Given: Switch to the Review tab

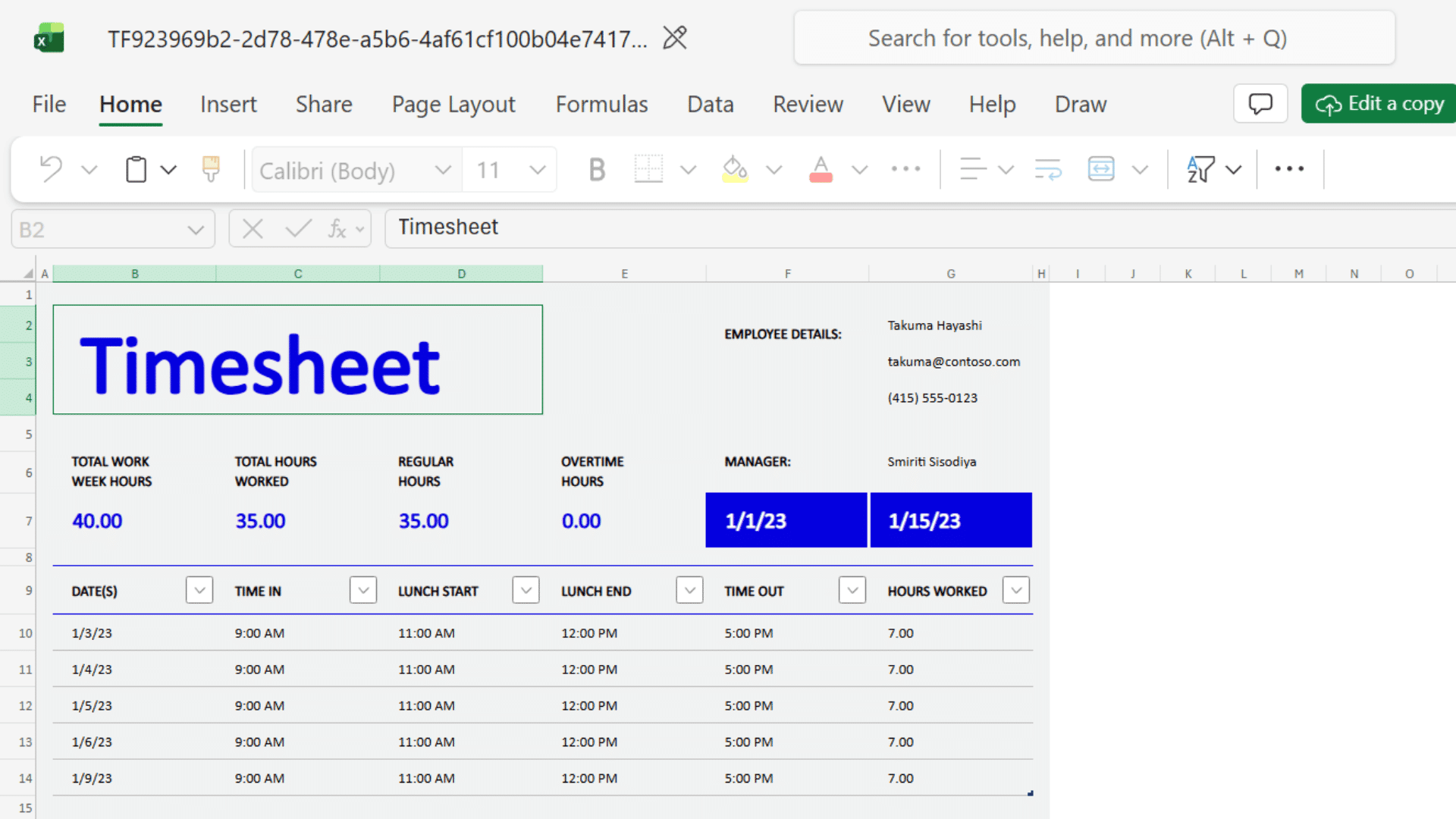Looking at the screenshot, I should click(808, 104).
